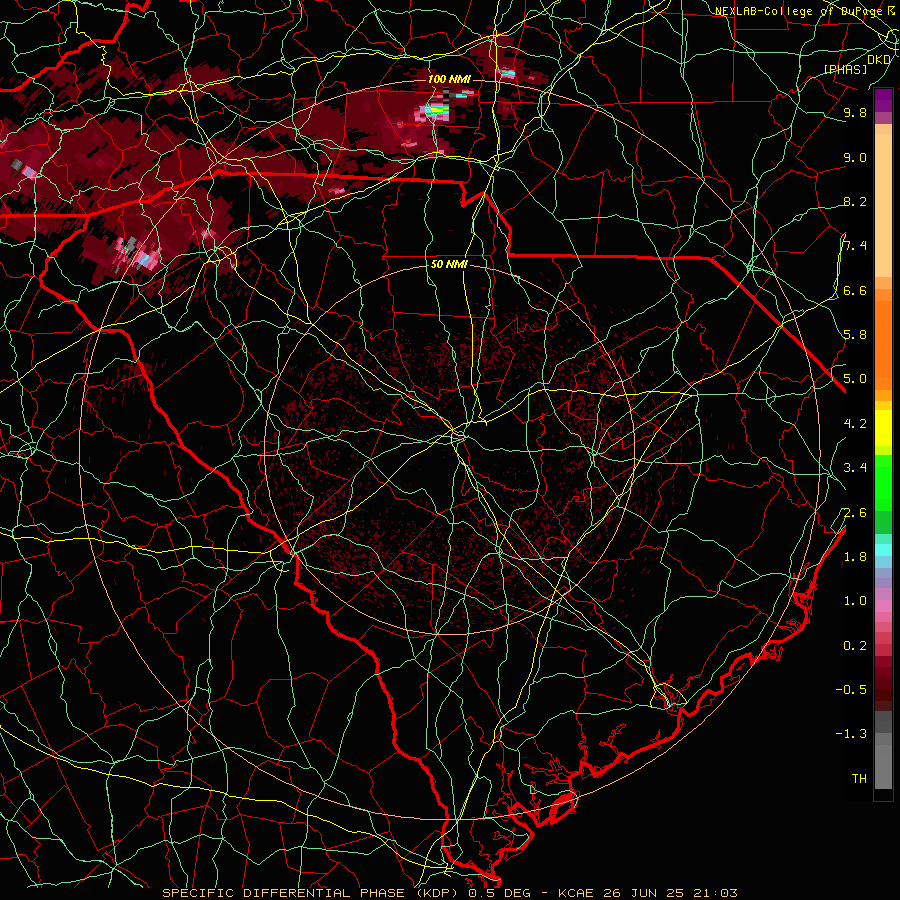This screenshot has height=900, width=900.
Task: Click the -0.5 scale label
Action: (851, 689)
